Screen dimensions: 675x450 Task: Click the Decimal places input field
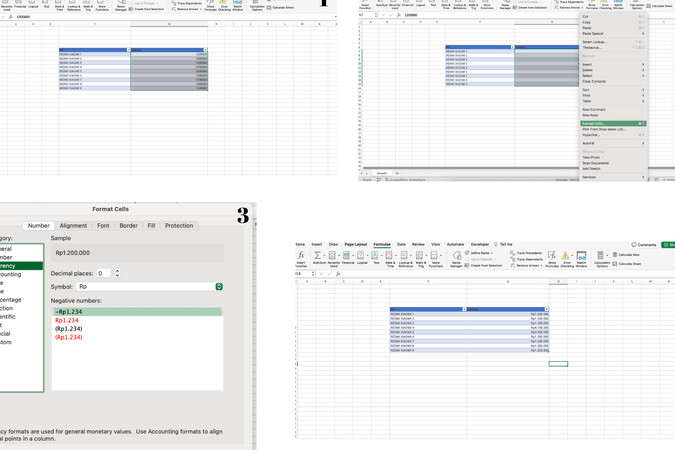101,273
